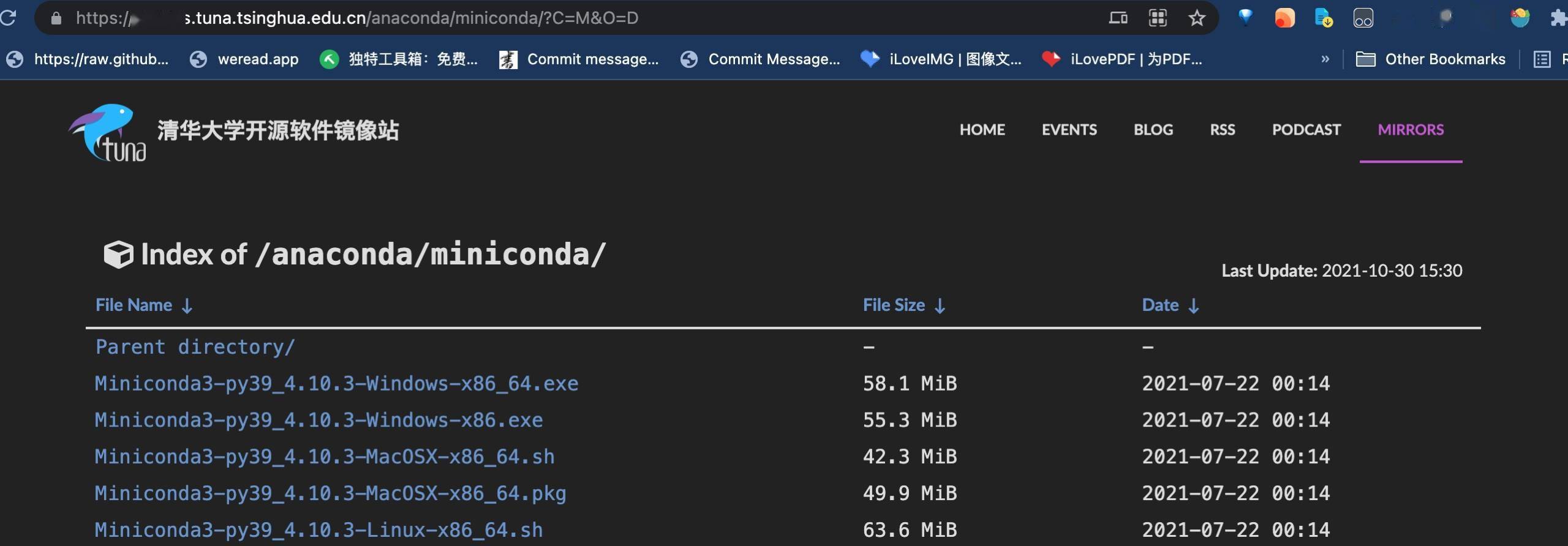Click the File Size column header

894,305
